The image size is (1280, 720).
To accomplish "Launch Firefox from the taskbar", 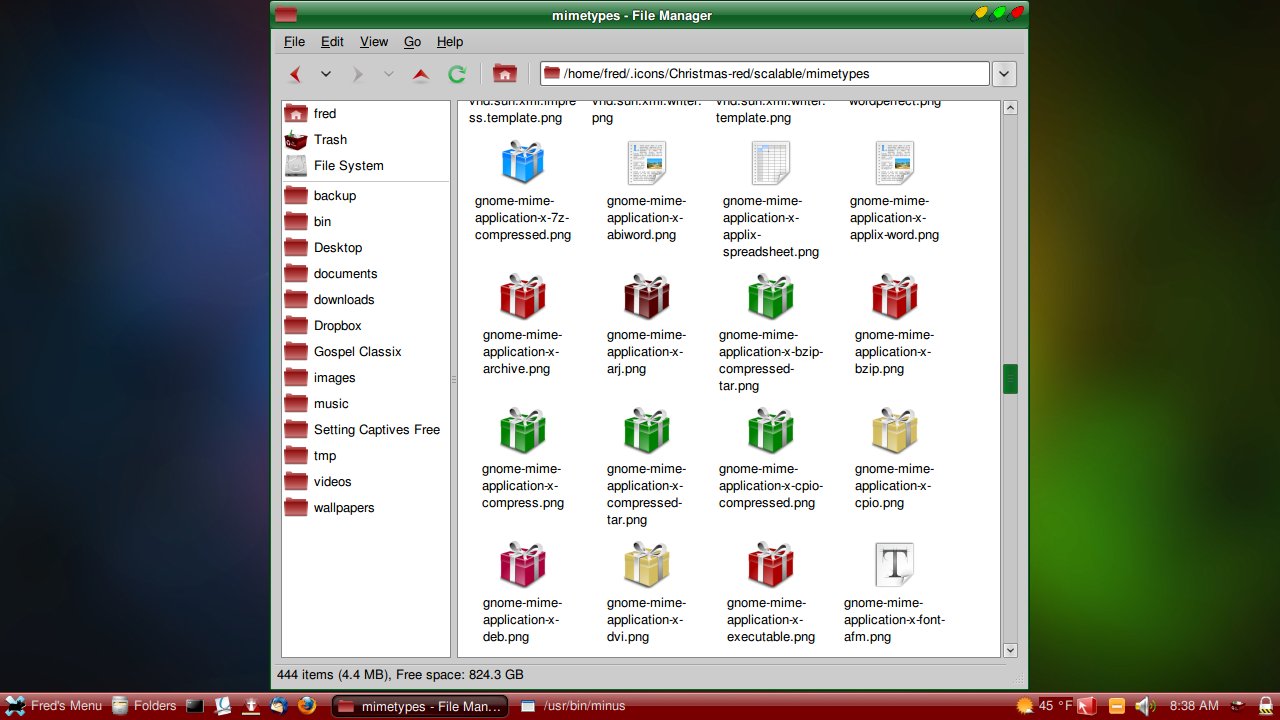I will [307, 706].
